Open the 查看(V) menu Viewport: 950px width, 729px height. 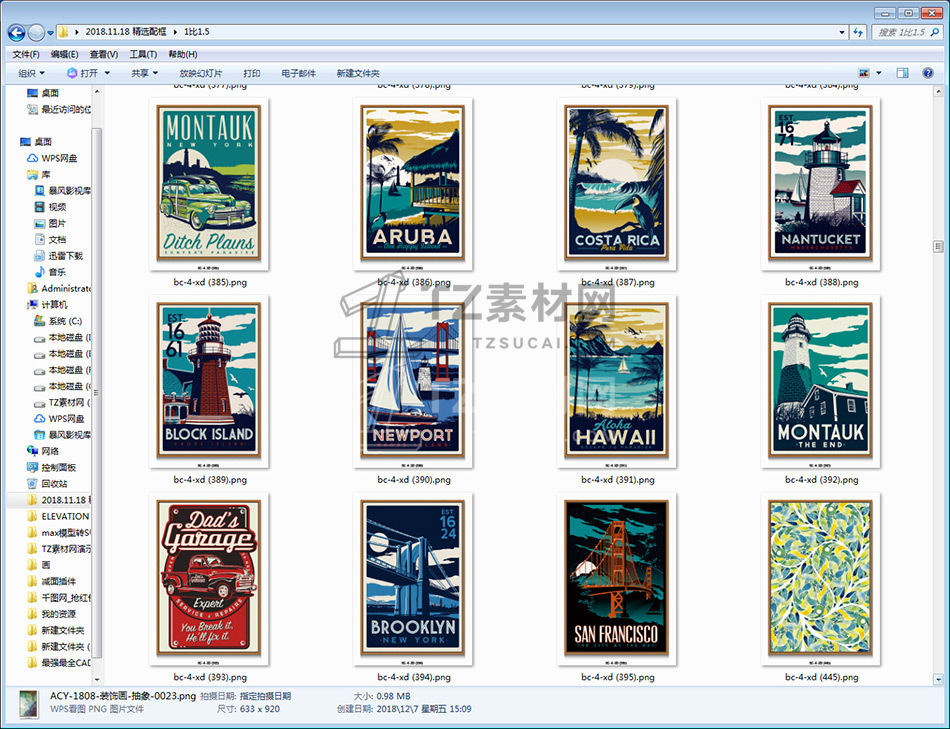103,54
